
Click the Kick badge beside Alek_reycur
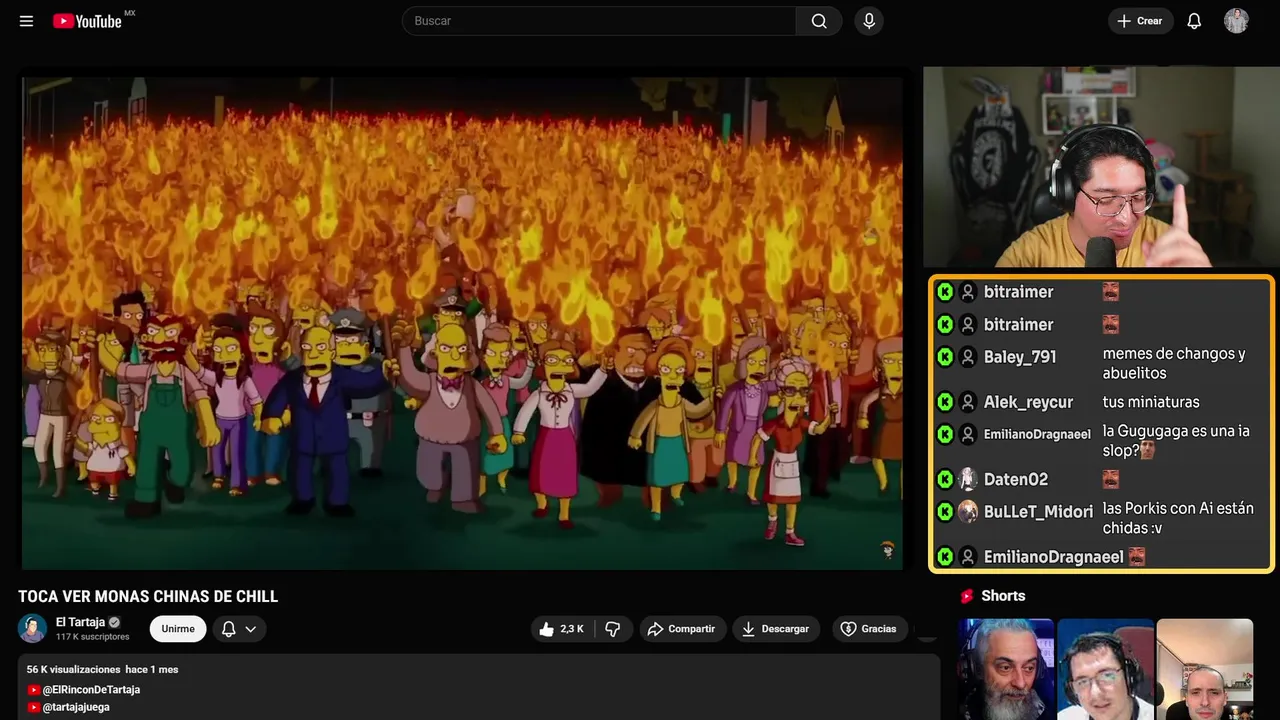pyautogui.click(x=945, y=402)
